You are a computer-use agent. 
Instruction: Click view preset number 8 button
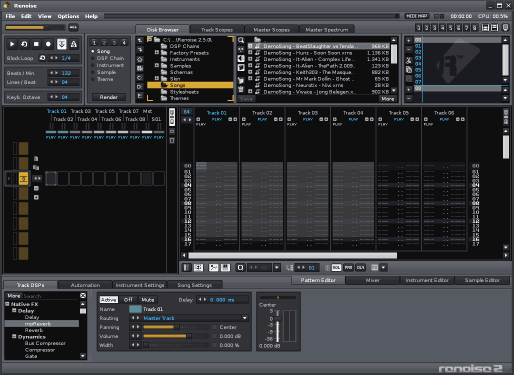(475, 28)
